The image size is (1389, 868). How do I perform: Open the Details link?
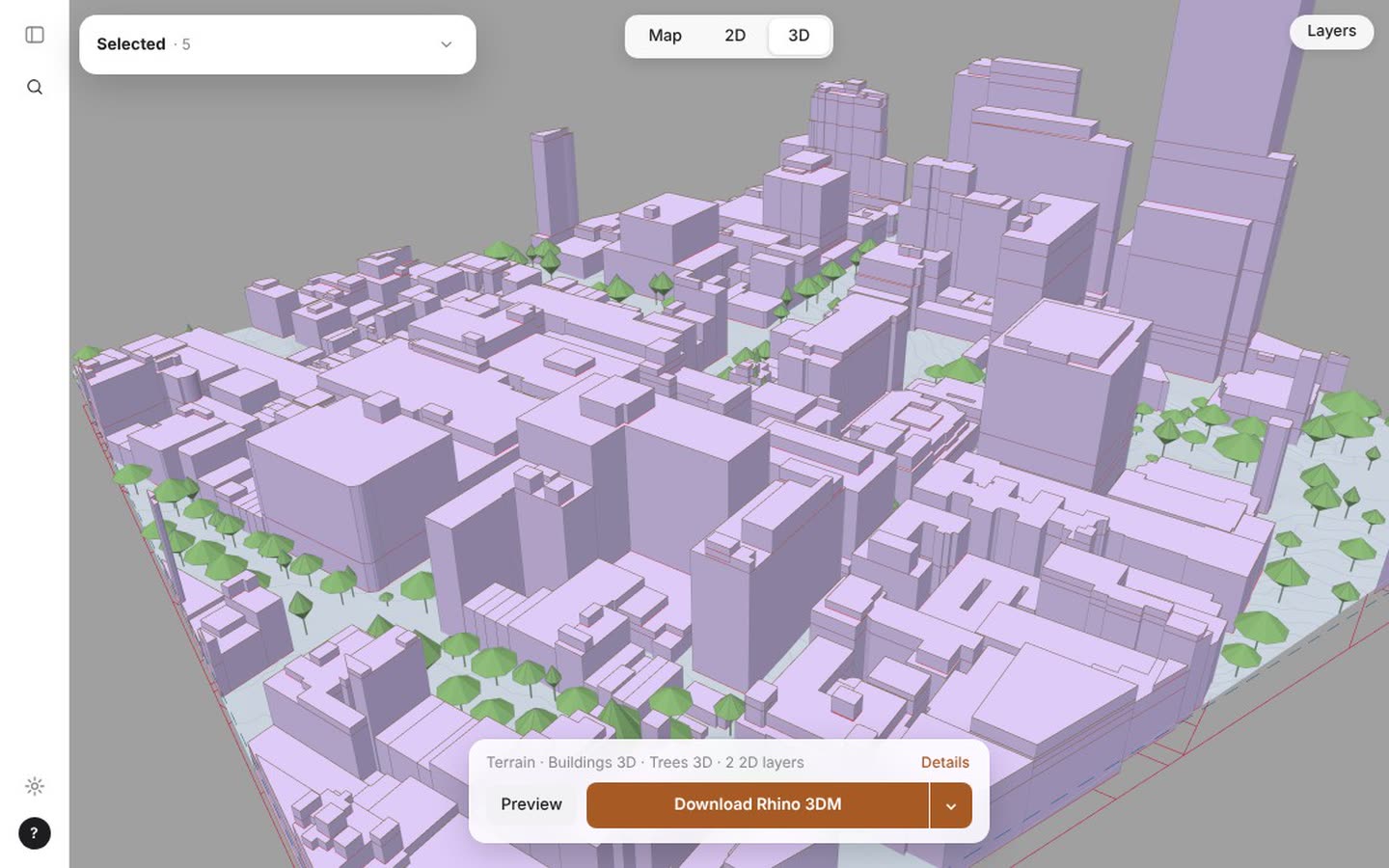coord(945,762)
